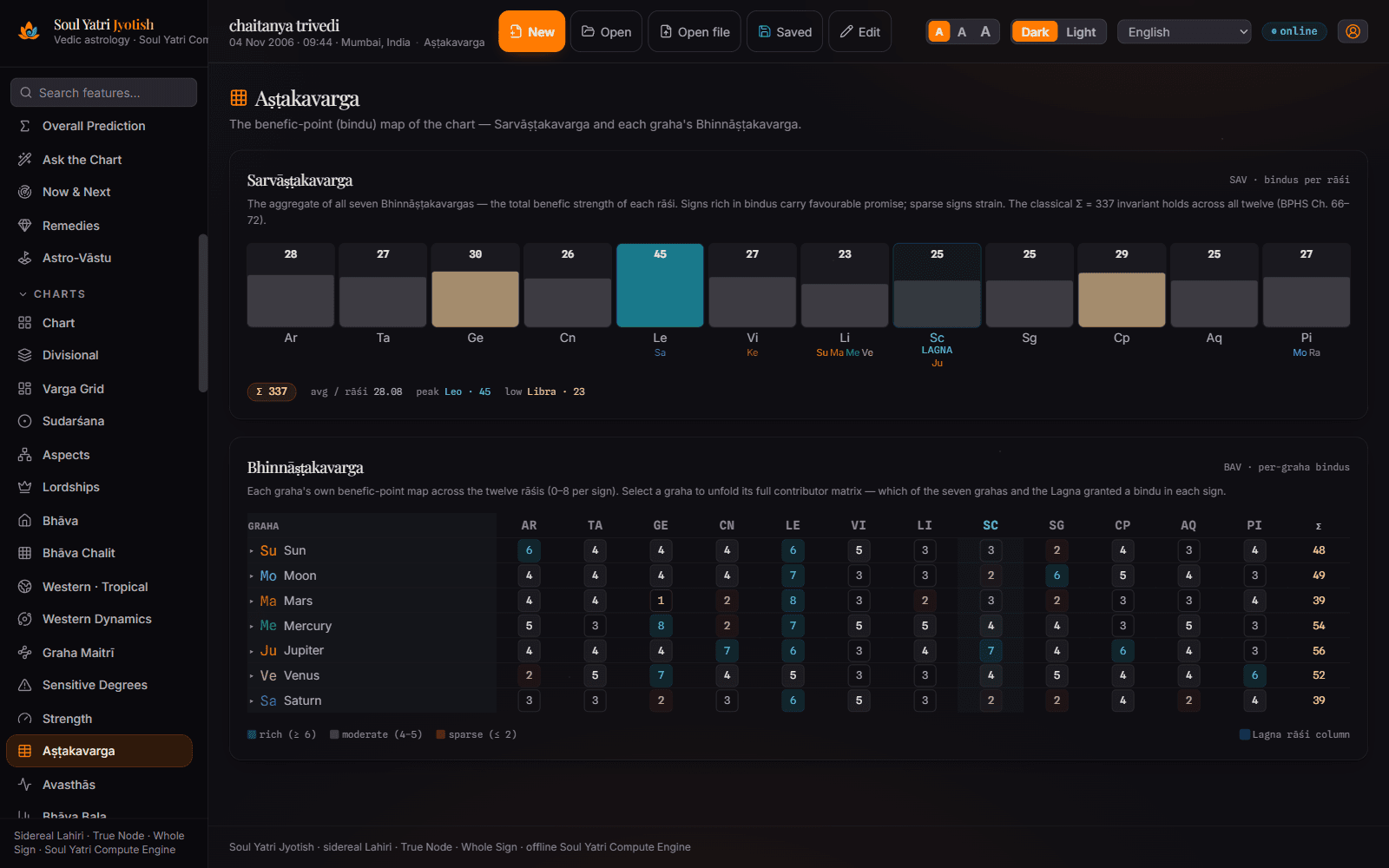
Task: Click the Chart grid icon in sidebar
Action: coord(25,323)
